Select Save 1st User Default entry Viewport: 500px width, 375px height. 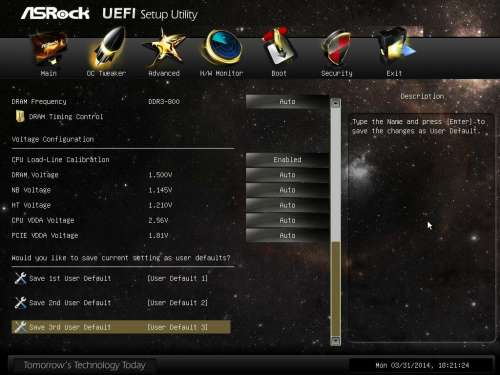(x=70, y=278)
